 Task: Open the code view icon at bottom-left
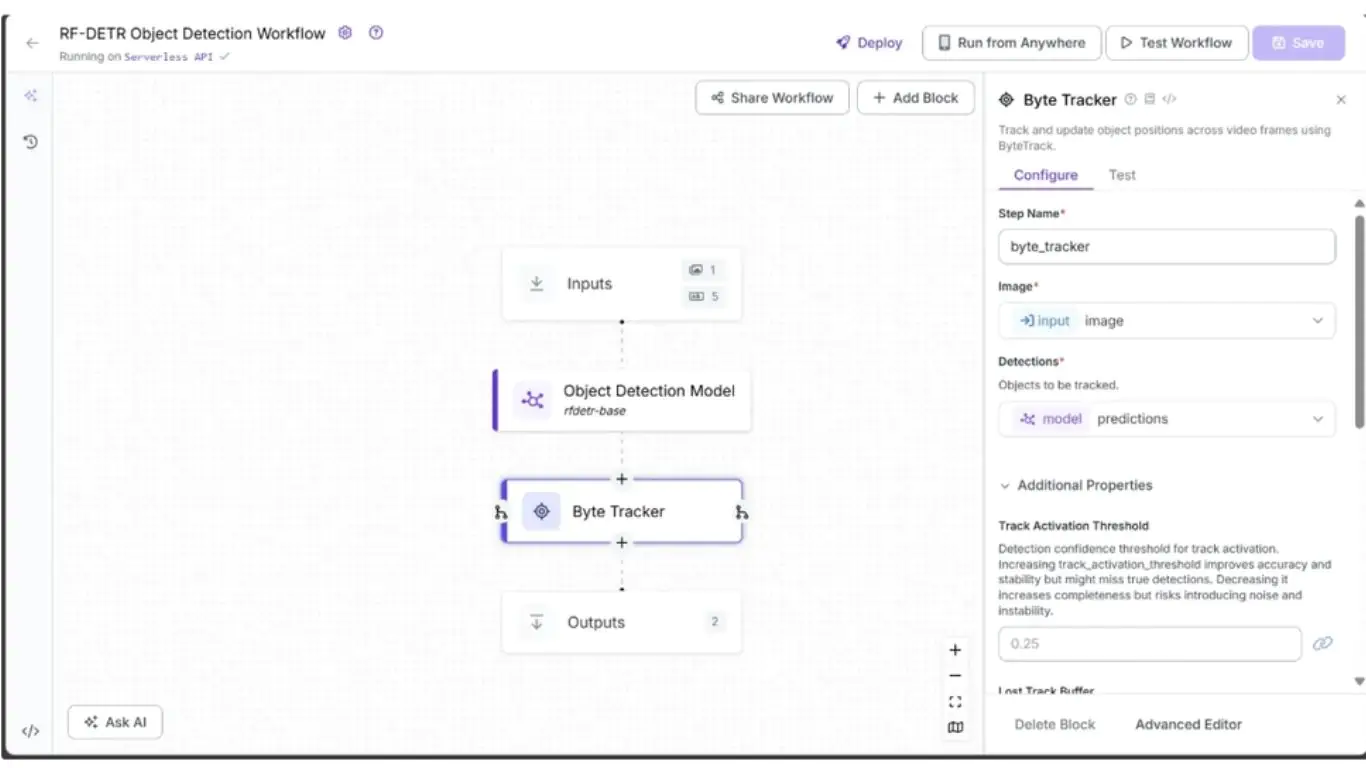point(31,731)
